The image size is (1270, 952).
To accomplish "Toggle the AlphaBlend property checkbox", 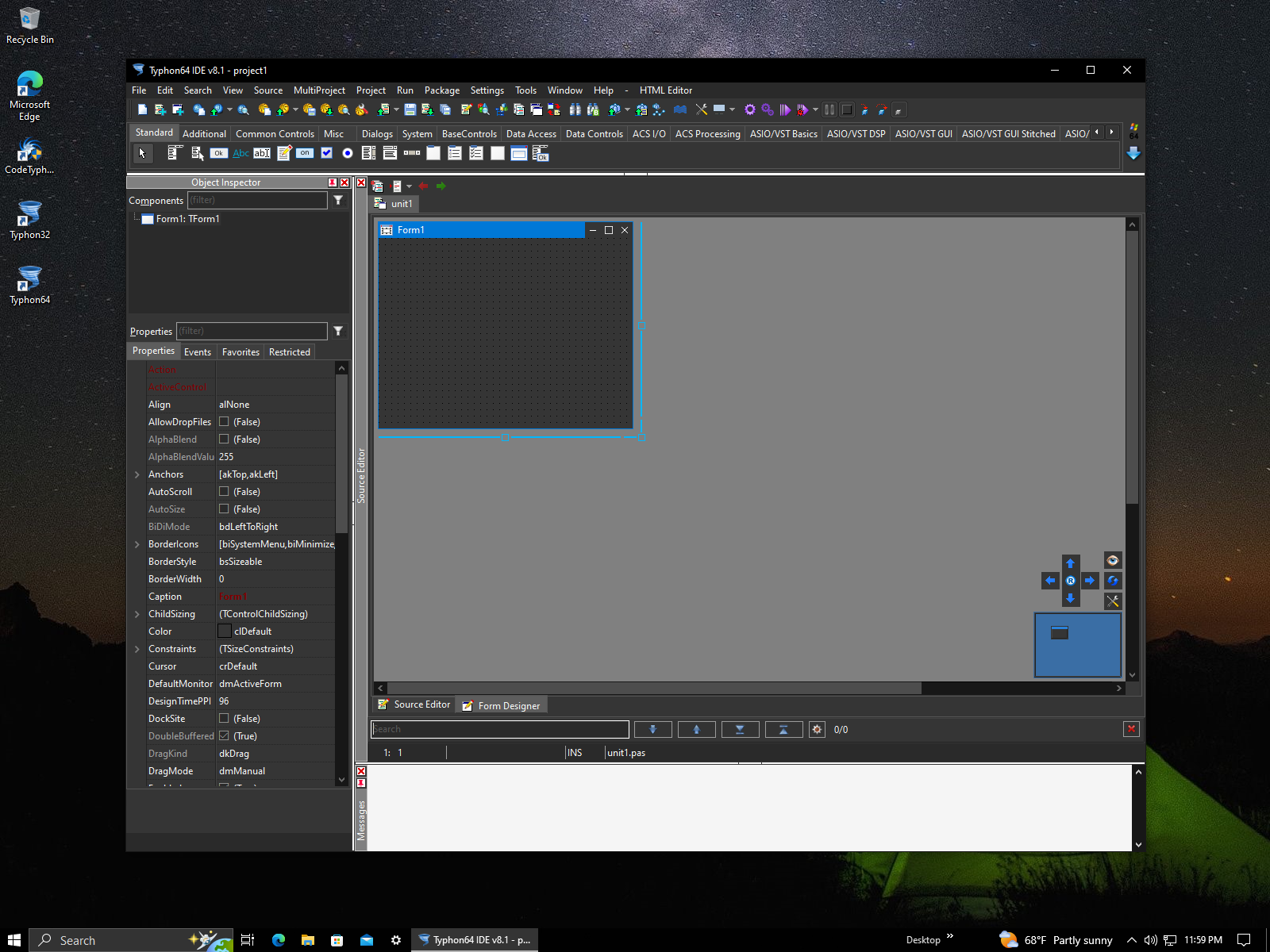I will coord(224,440).
